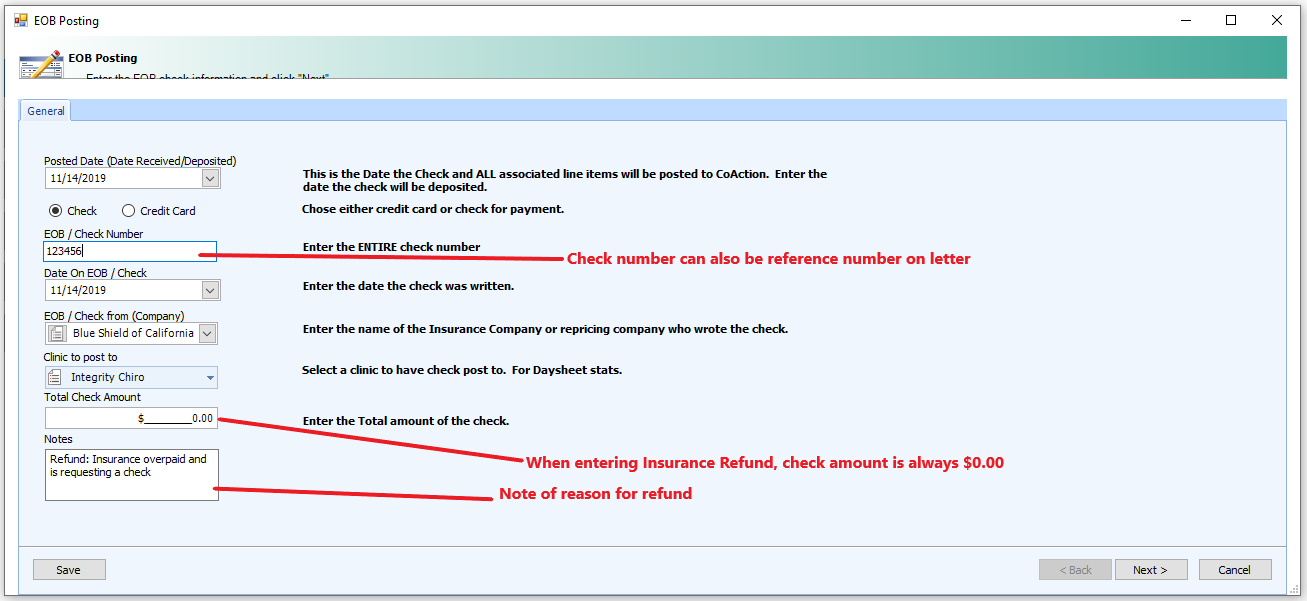This screenshot has height=601, width=1307.
Task: Click the Cancel button
Action: [1235, 570]
